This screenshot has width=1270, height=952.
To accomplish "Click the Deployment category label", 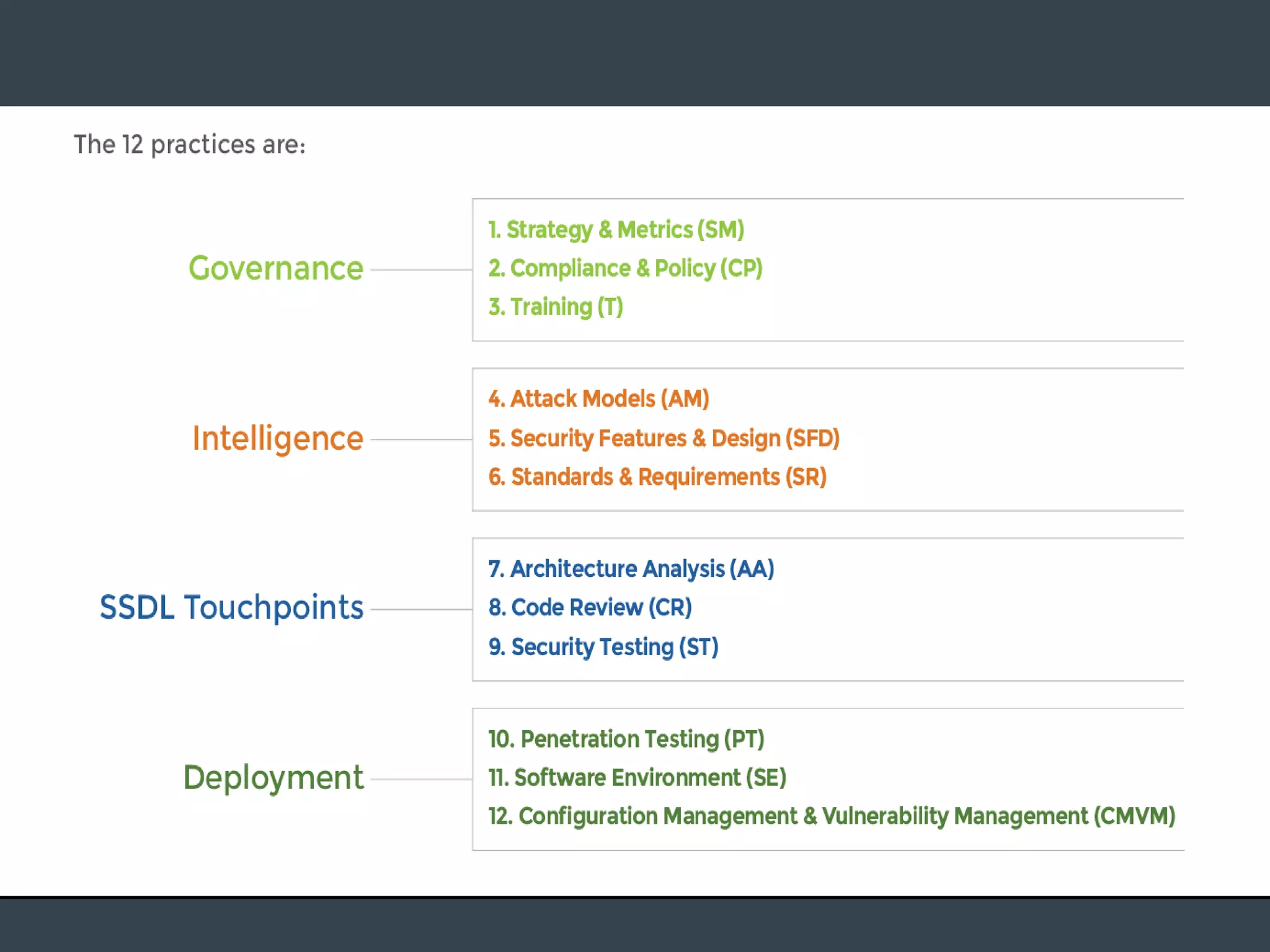I will pos(273,778).
